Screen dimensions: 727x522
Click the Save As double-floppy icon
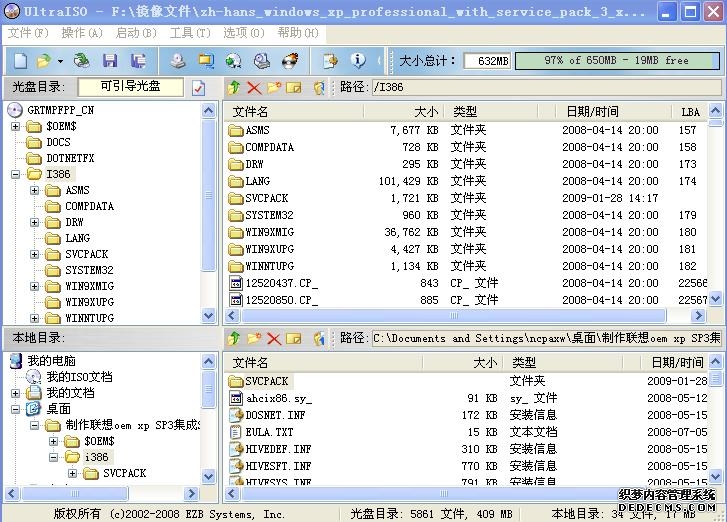pyautogui.click(x=138, y=61)
